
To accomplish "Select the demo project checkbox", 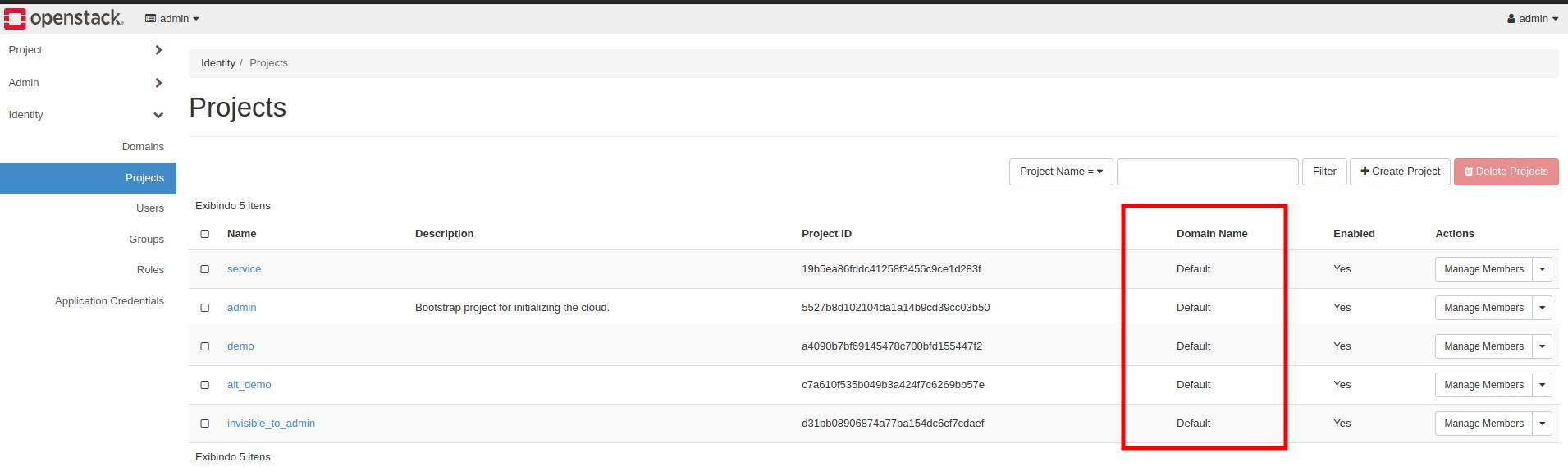I will tap(205, 346).
